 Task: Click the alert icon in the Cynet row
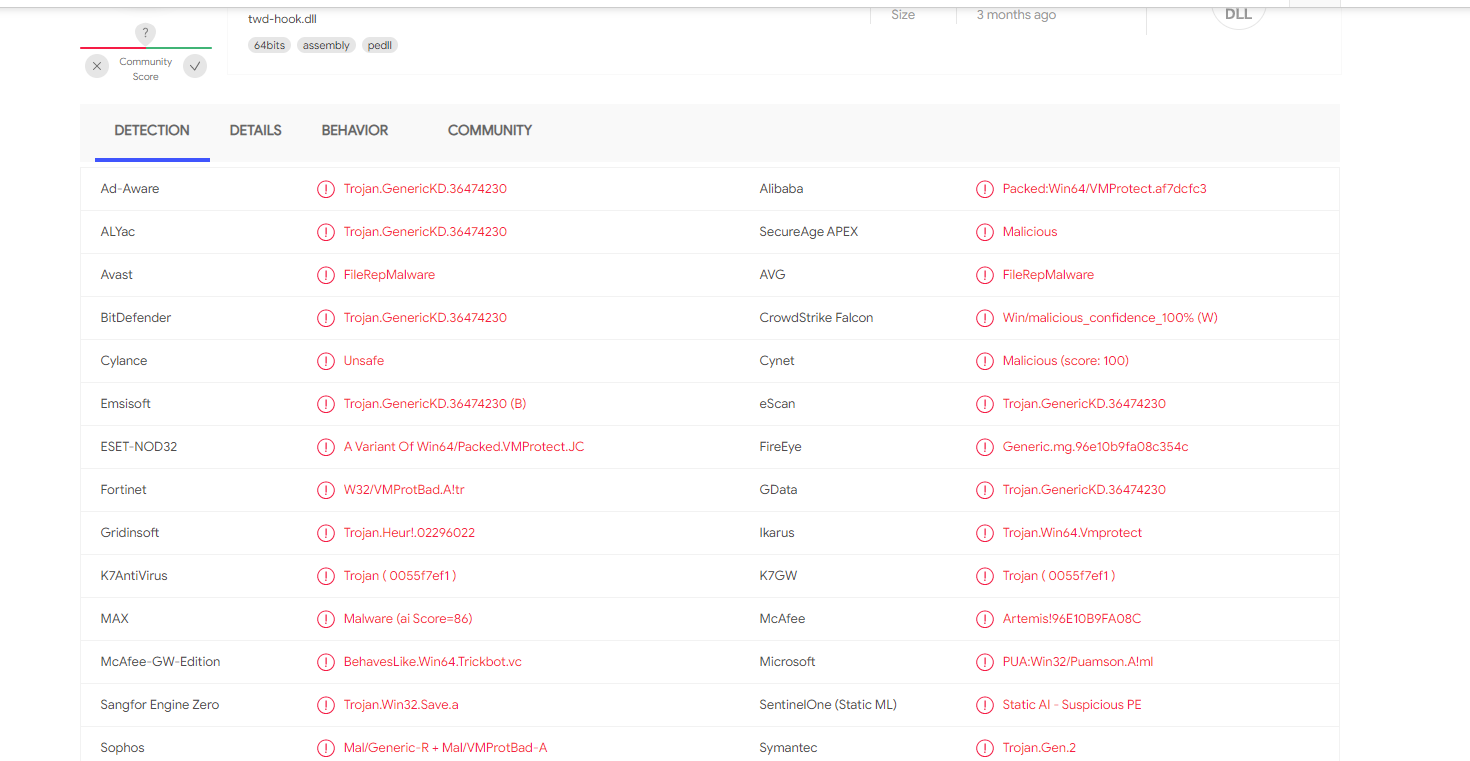pos(985,361)
